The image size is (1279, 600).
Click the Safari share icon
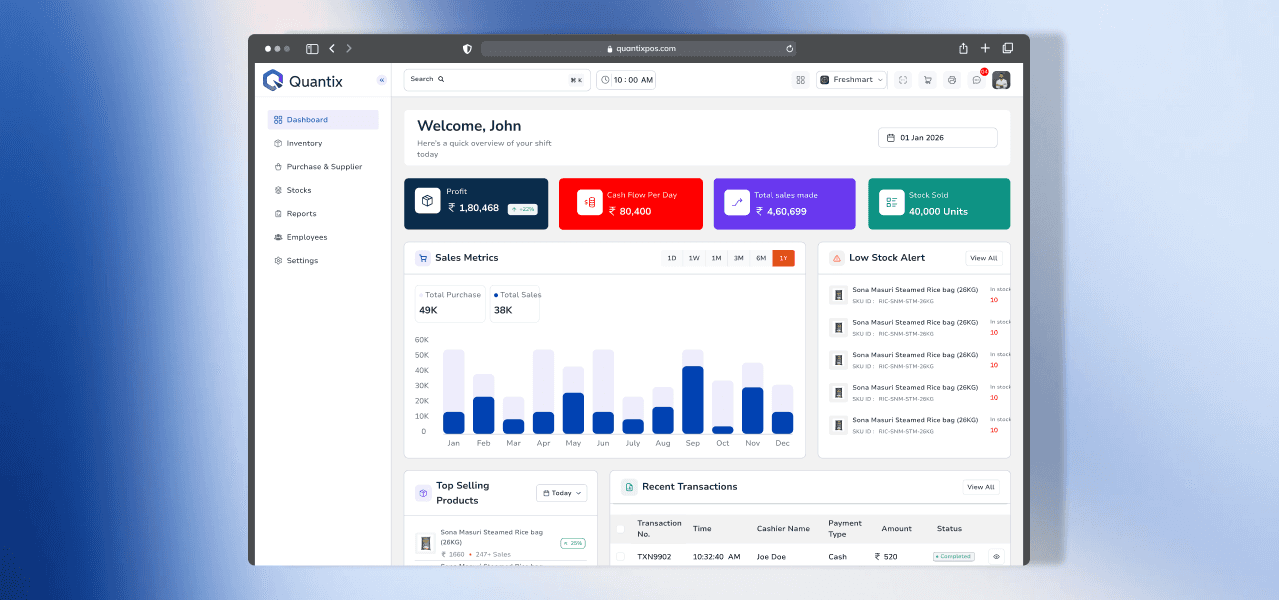pos(963,48)
